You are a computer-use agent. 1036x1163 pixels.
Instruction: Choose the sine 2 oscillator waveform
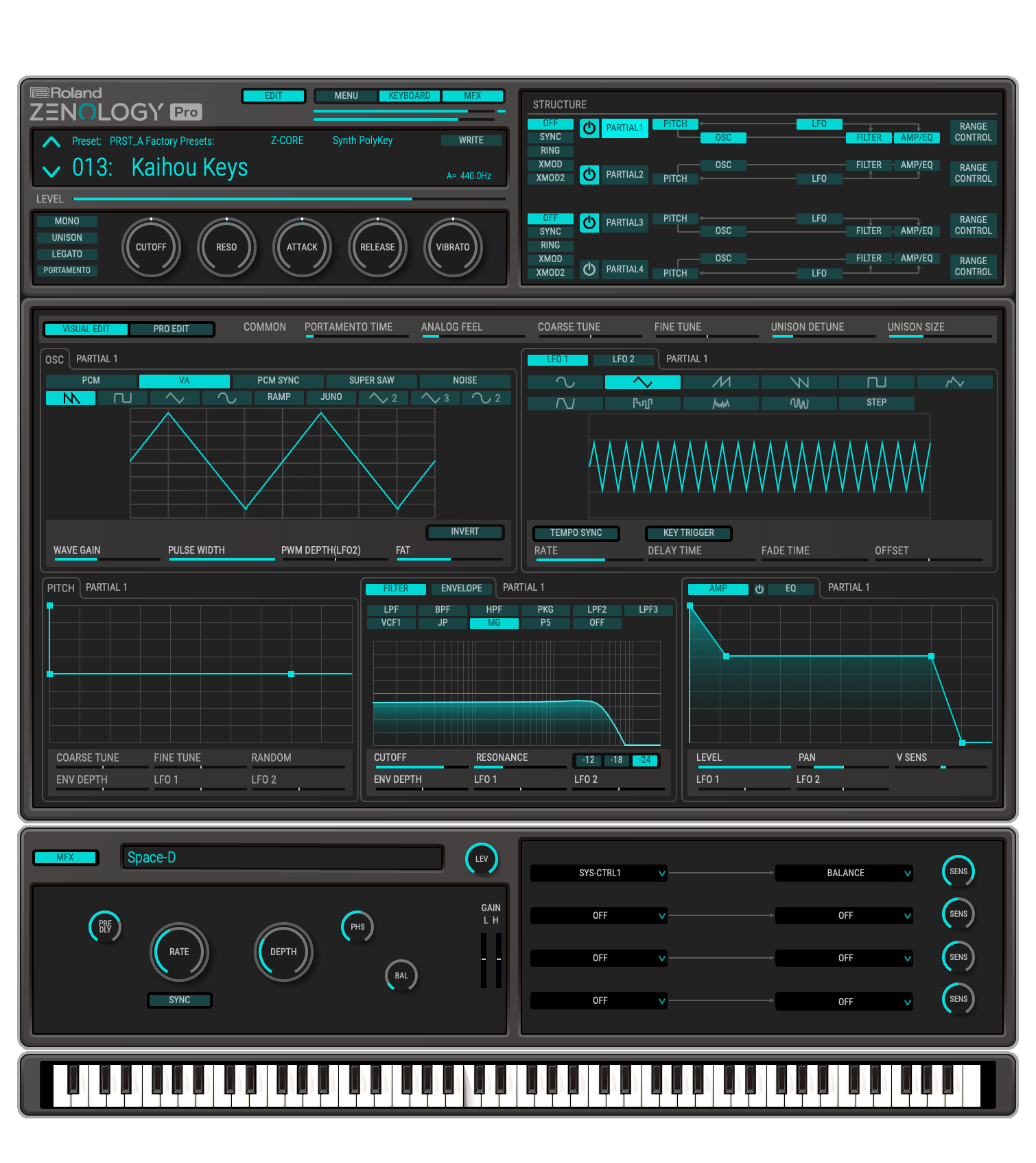pyautogui.click(x=486, y=398)
